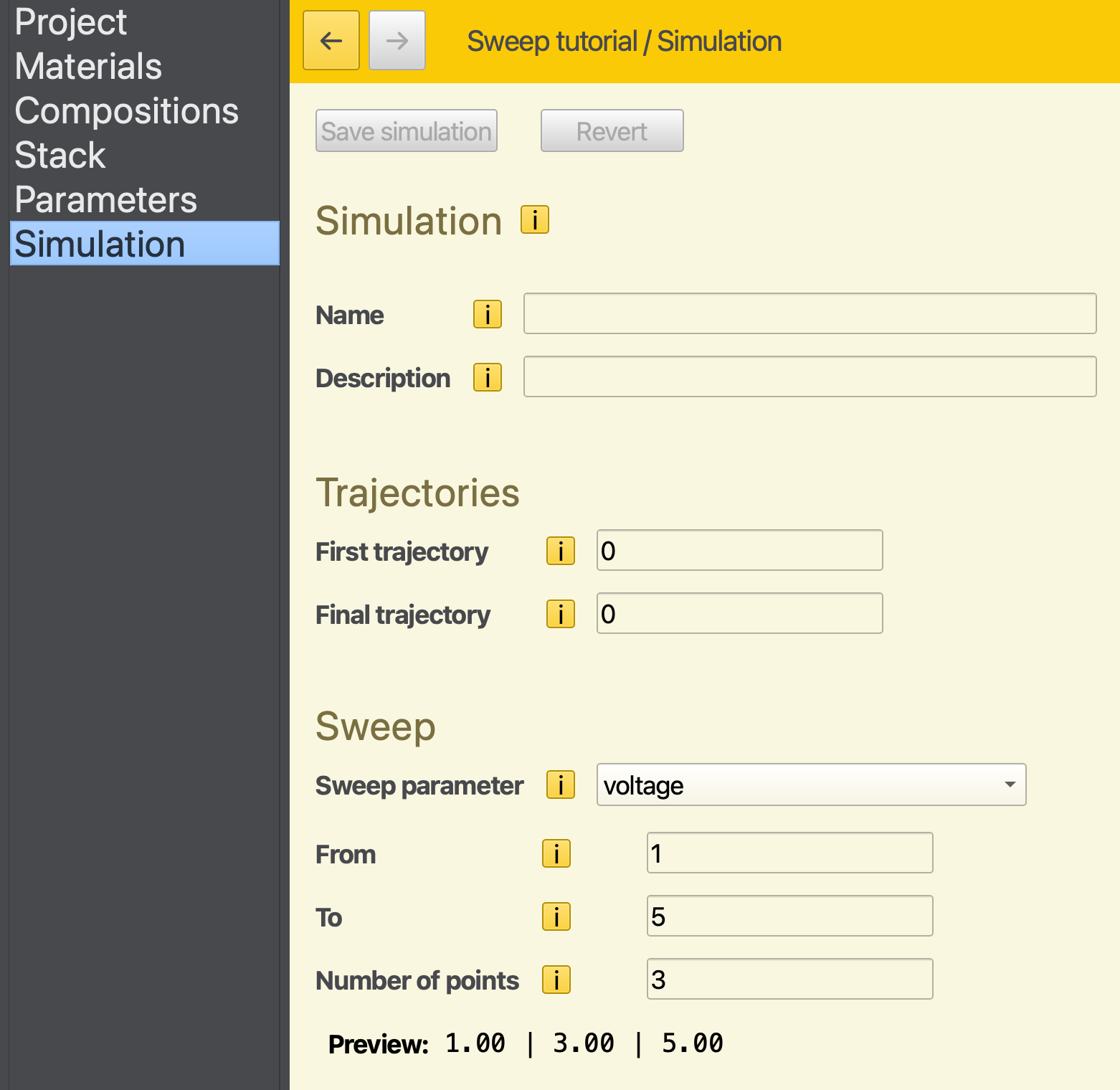This screenshot has width=1120, height=1090.
Task: Click the Revert button
Action: [612, 131]
